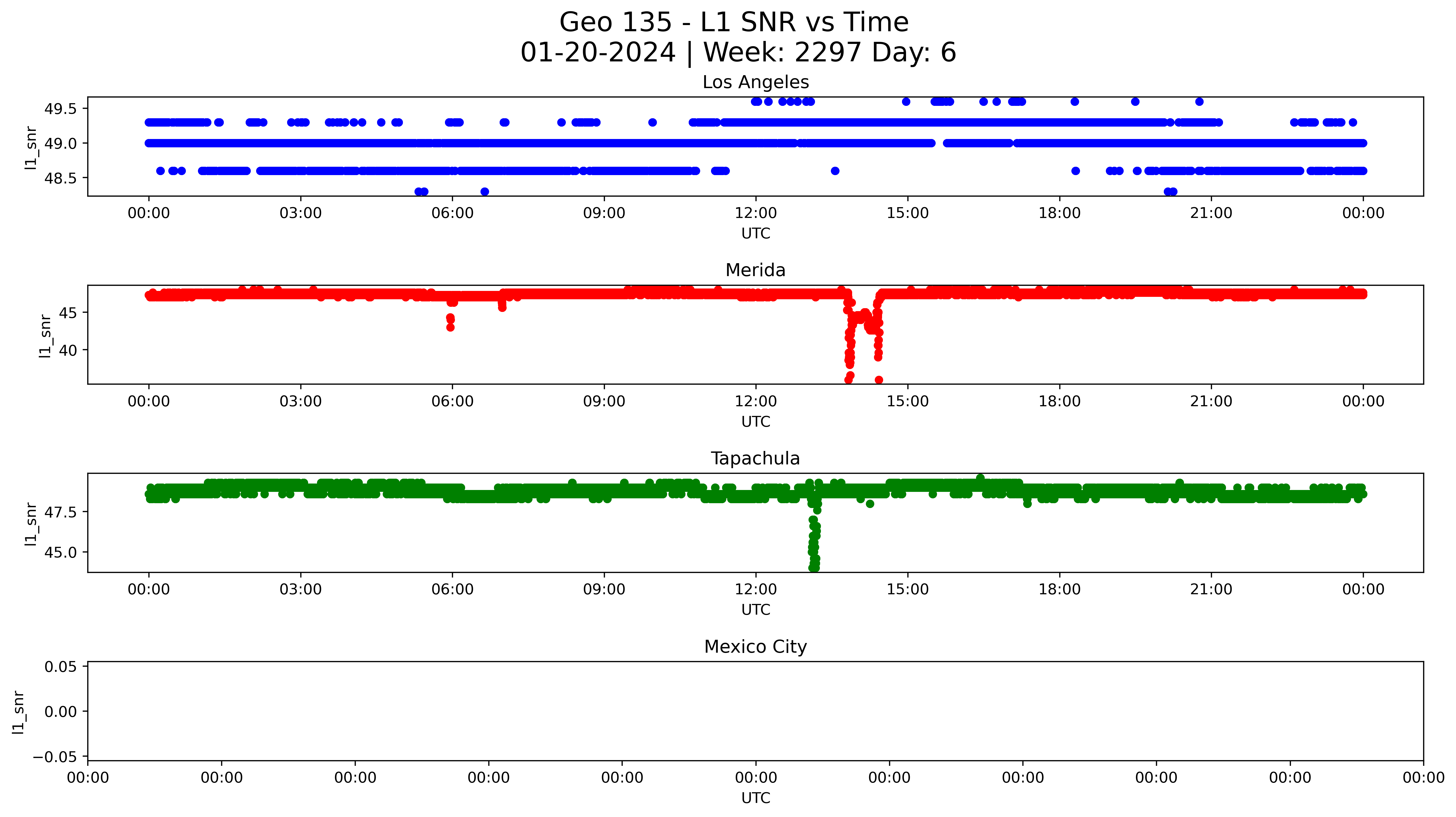Click "18:00" on the Los Angeles x-axis
This screenshot has width=1456, height=817.
pos(1059,213)
